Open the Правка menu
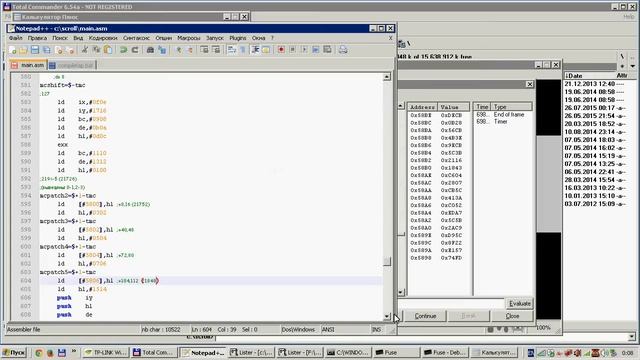The width and height of the screenshot is (640, 360). click(x=37, y=38)
